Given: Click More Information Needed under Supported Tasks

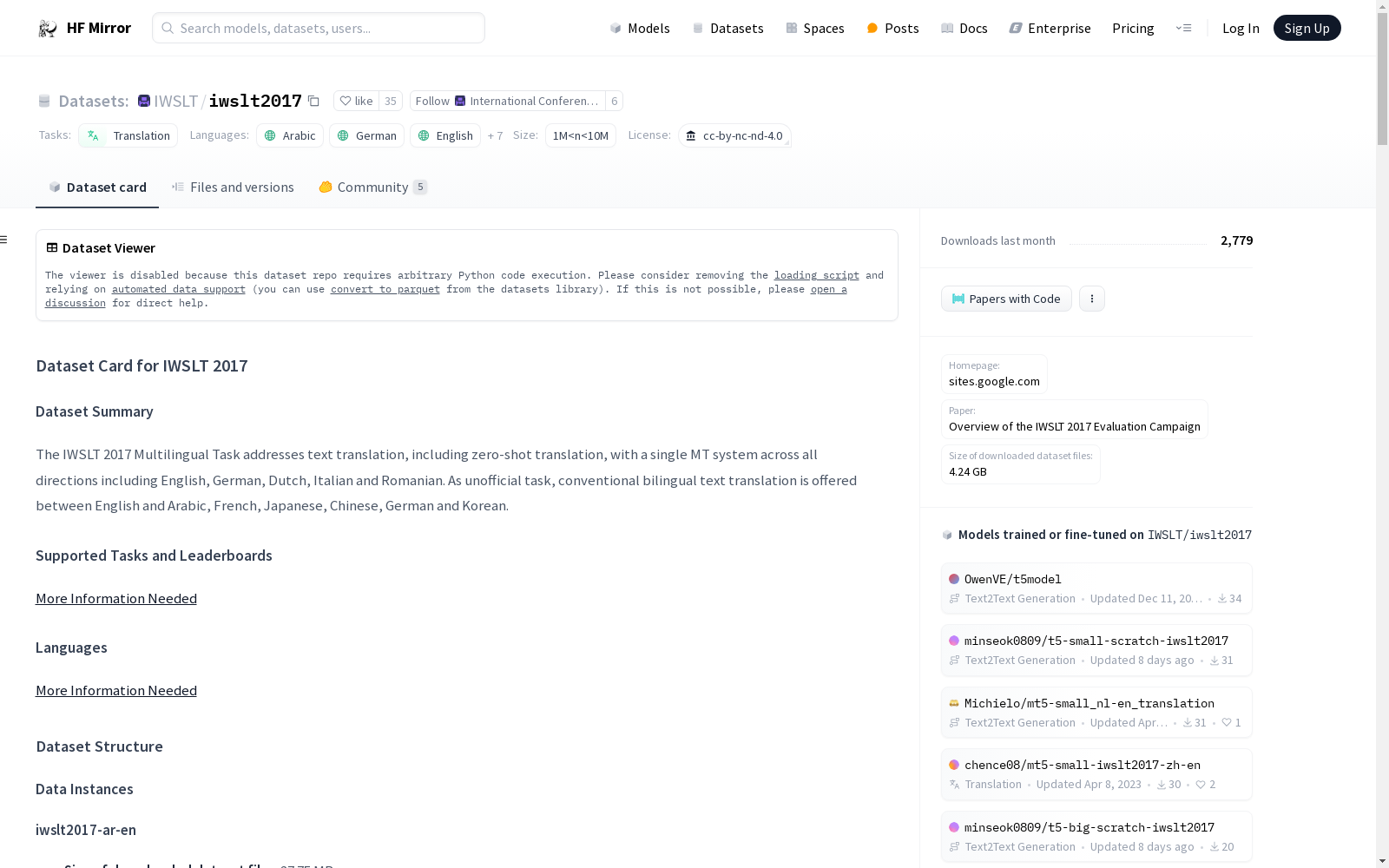Looking at the screenshot, I should pyautogui.click(x=116, y=598).
